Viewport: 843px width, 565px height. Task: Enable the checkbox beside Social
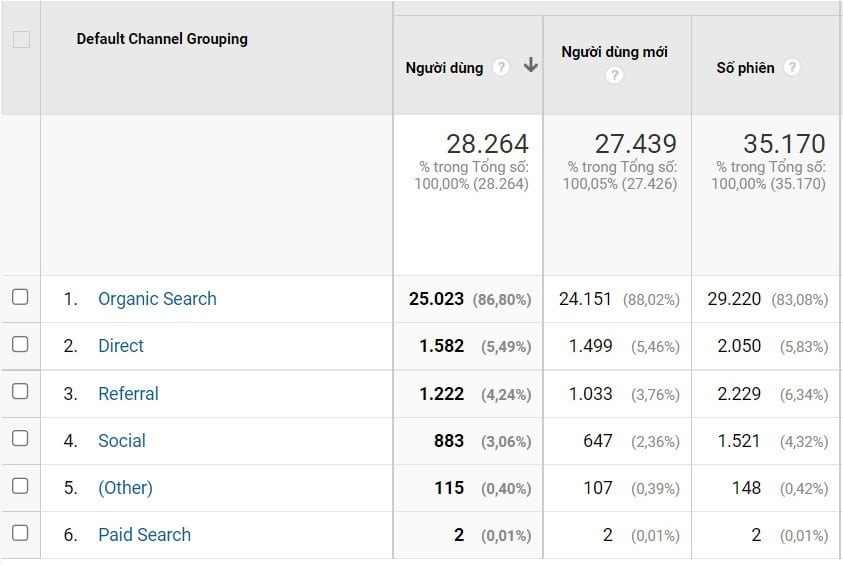20,439
